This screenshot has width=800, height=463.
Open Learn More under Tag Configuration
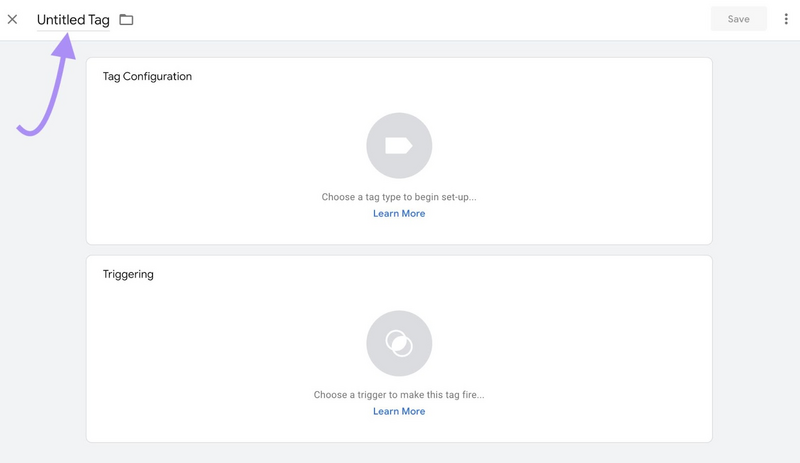pos(399,214)
